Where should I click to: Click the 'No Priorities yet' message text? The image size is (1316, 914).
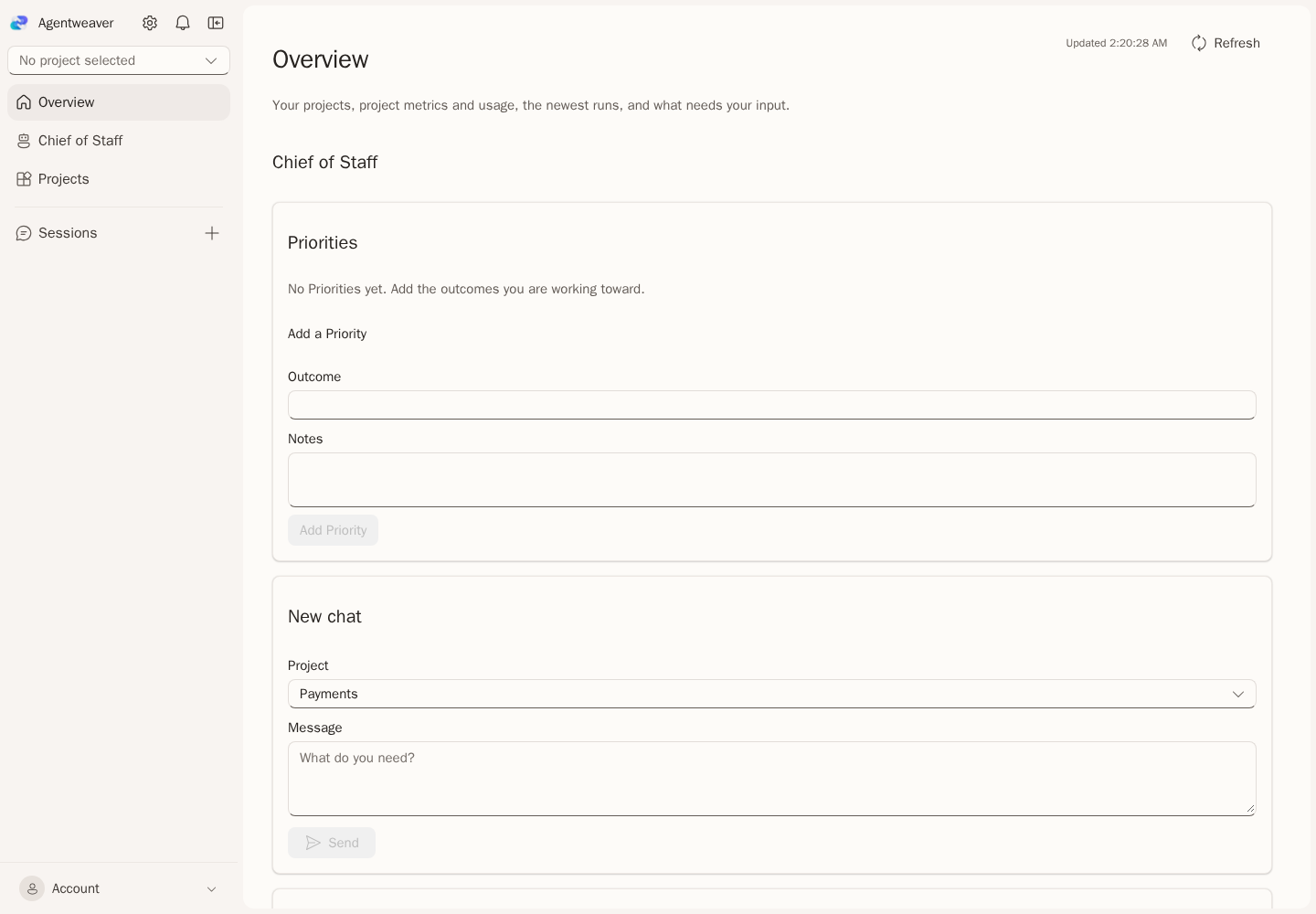click(466, 289)
